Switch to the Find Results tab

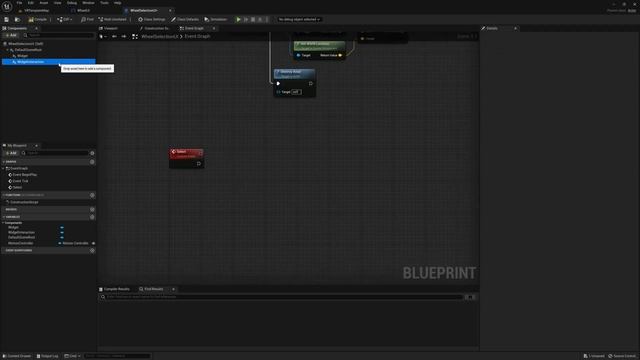(x=151, y=289)
